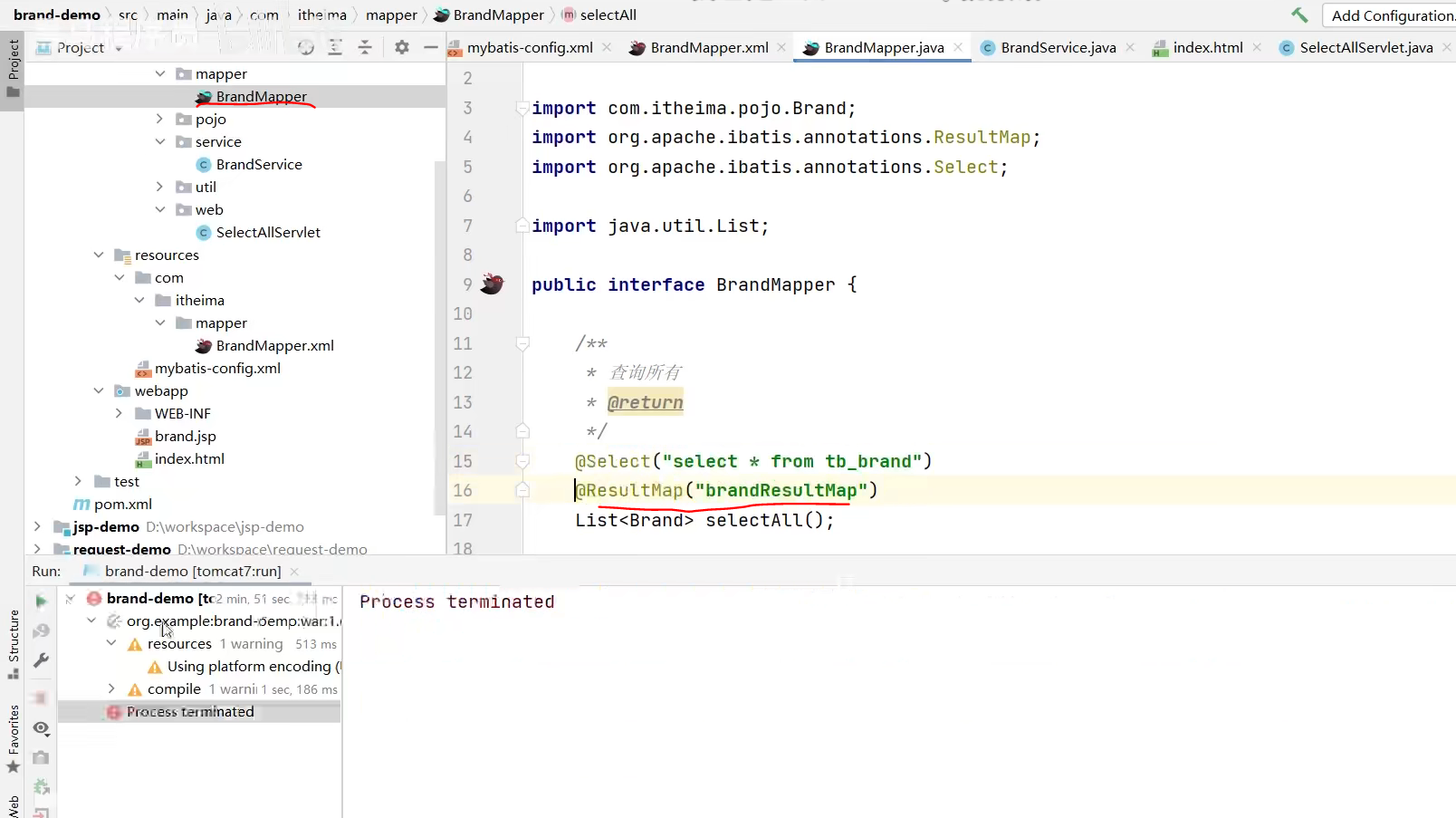Close the index.html tab

coord(1257,47)
